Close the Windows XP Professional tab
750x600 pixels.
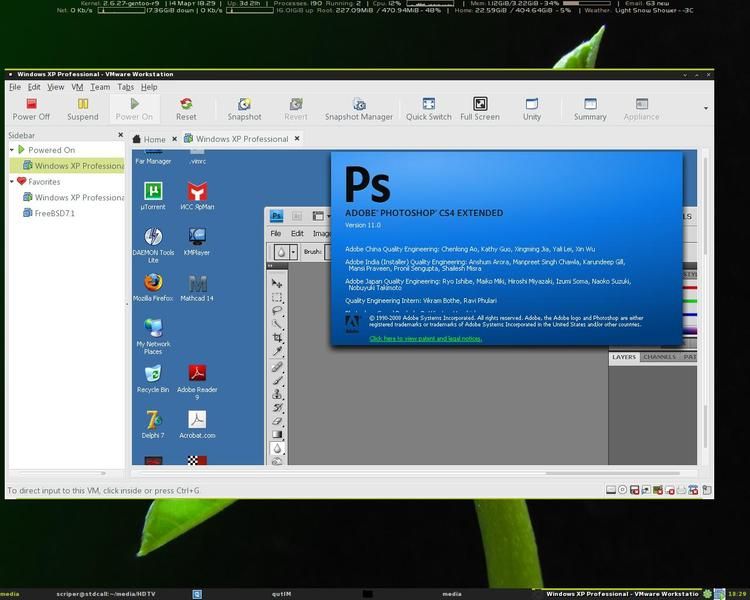click(x=297, y=138)
